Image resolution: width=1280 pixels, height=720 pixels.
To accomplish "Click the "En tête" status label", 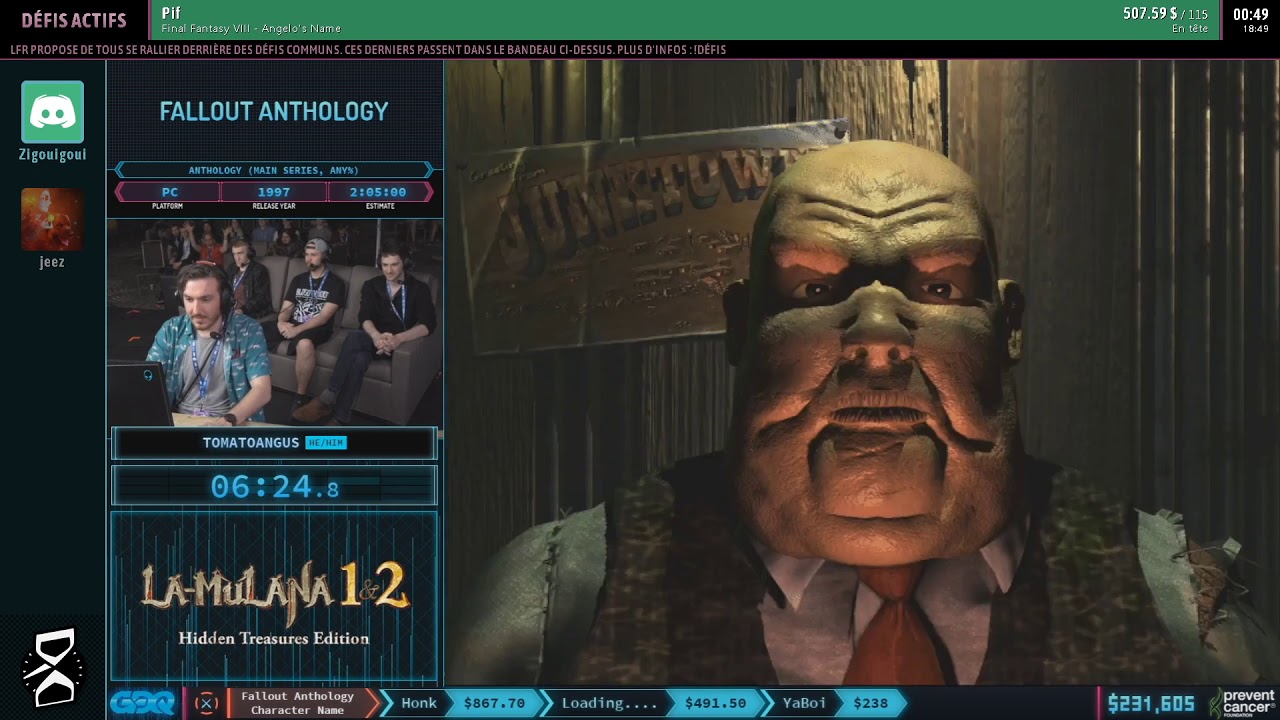I will coord(1190,29).
